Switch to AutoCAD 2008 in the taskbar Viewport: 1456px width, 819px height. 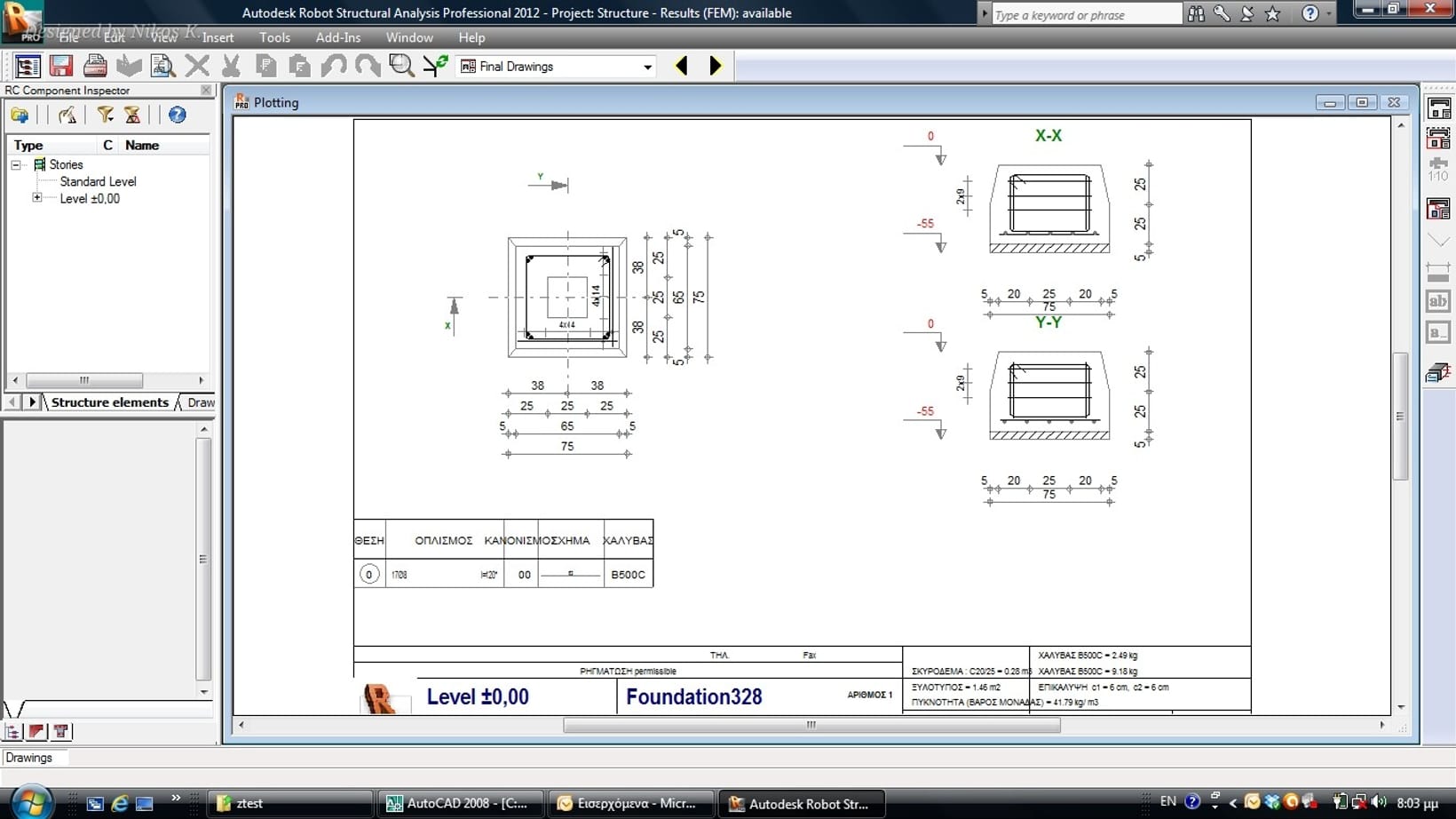(457, 803)
